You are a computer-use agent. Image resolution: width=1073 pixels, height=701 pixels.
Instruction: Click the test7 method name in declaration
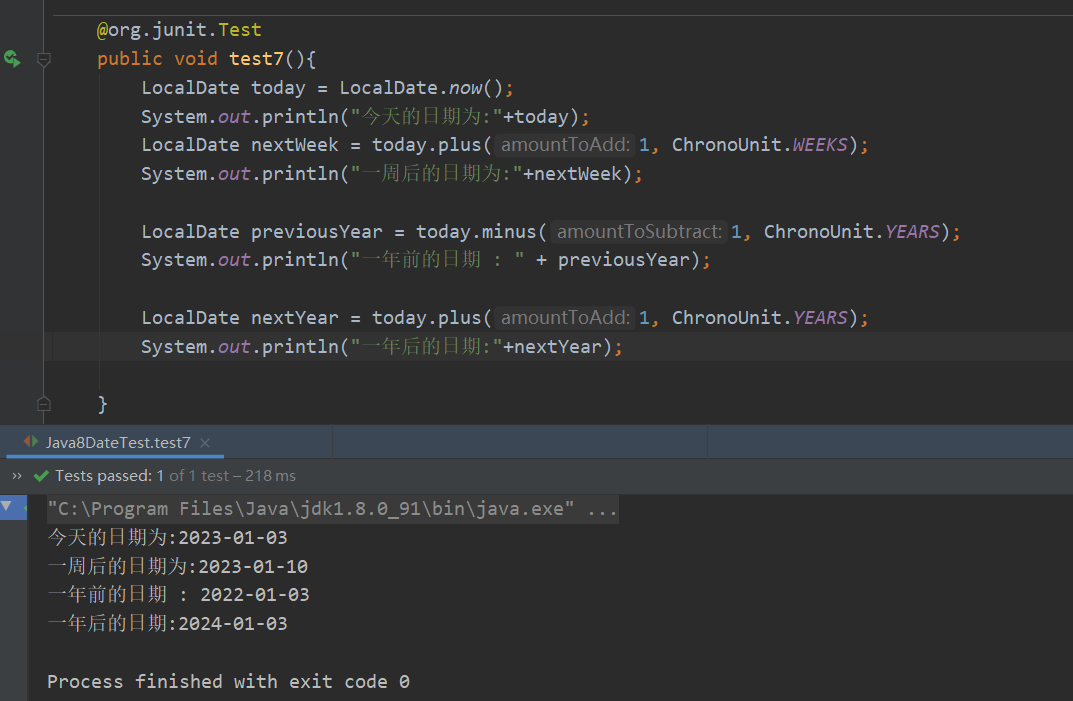(256, 59)
